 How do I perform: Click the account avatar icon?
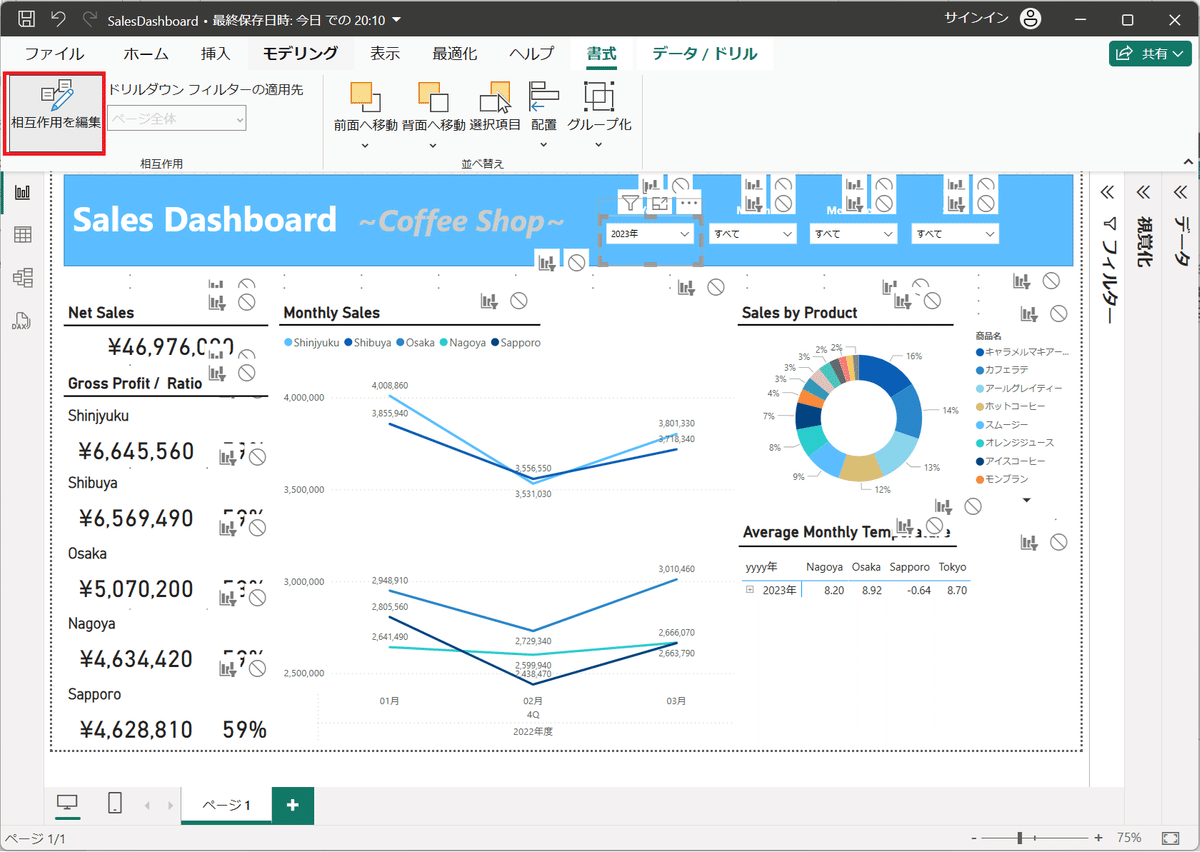click(x=1030, y=19)
